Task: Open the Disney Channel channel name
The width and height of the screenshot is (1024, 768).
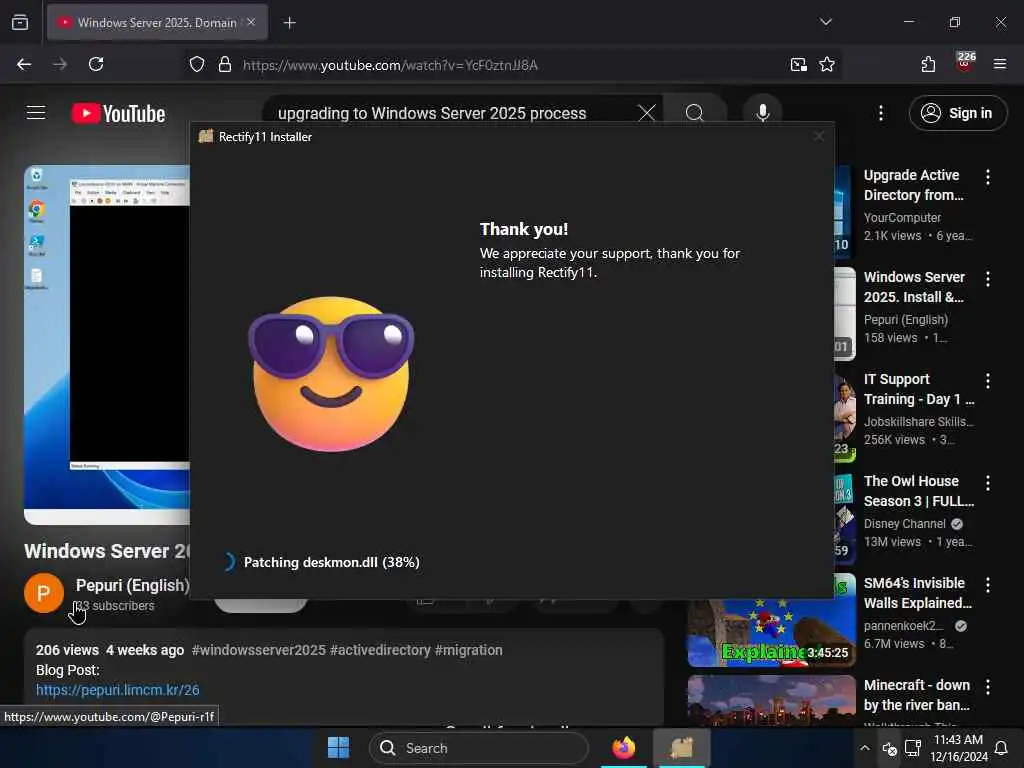Action: pos(904,524)
